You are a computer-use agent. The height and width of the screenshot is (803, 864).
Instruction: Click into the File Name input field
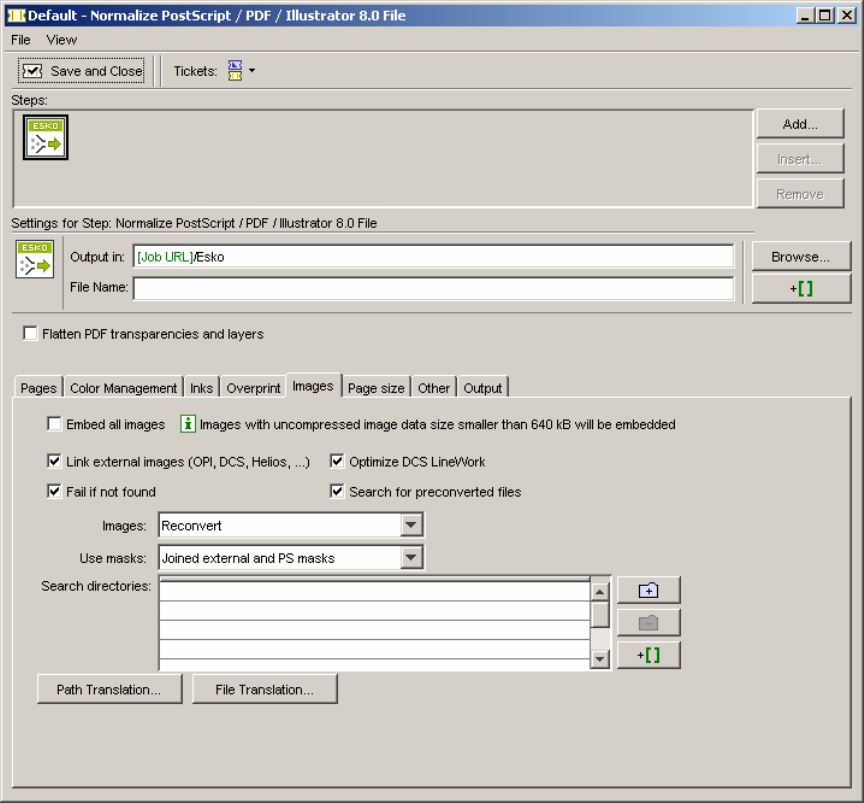point(433,289)
